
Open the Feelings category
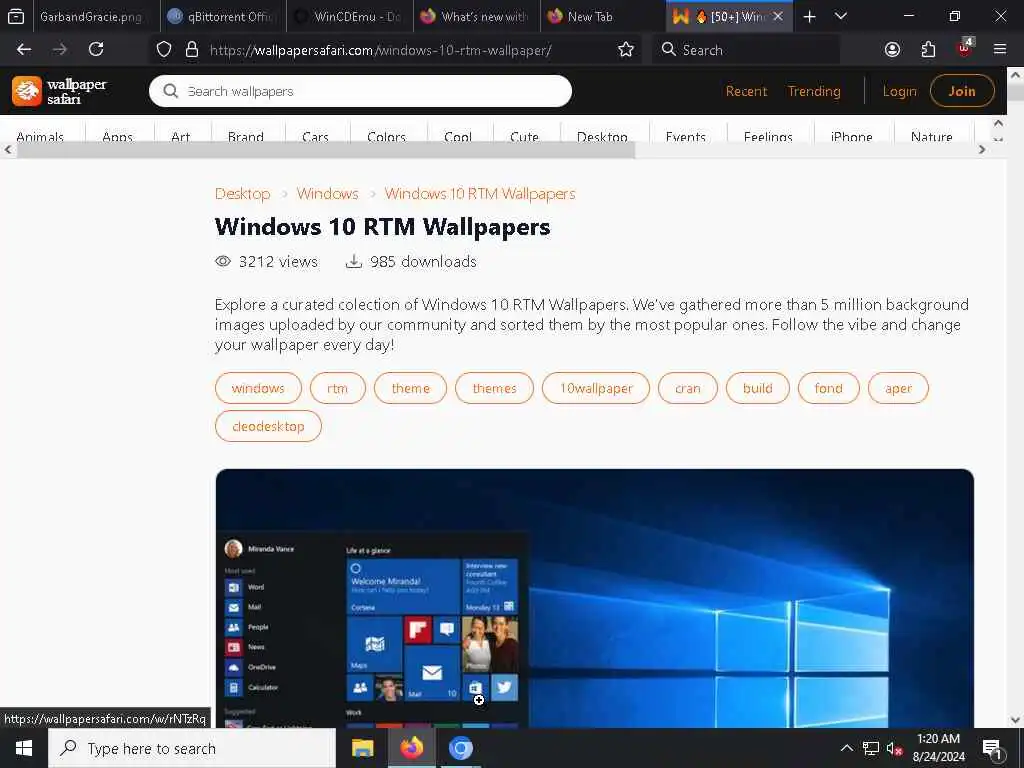[x=768, y=136]
